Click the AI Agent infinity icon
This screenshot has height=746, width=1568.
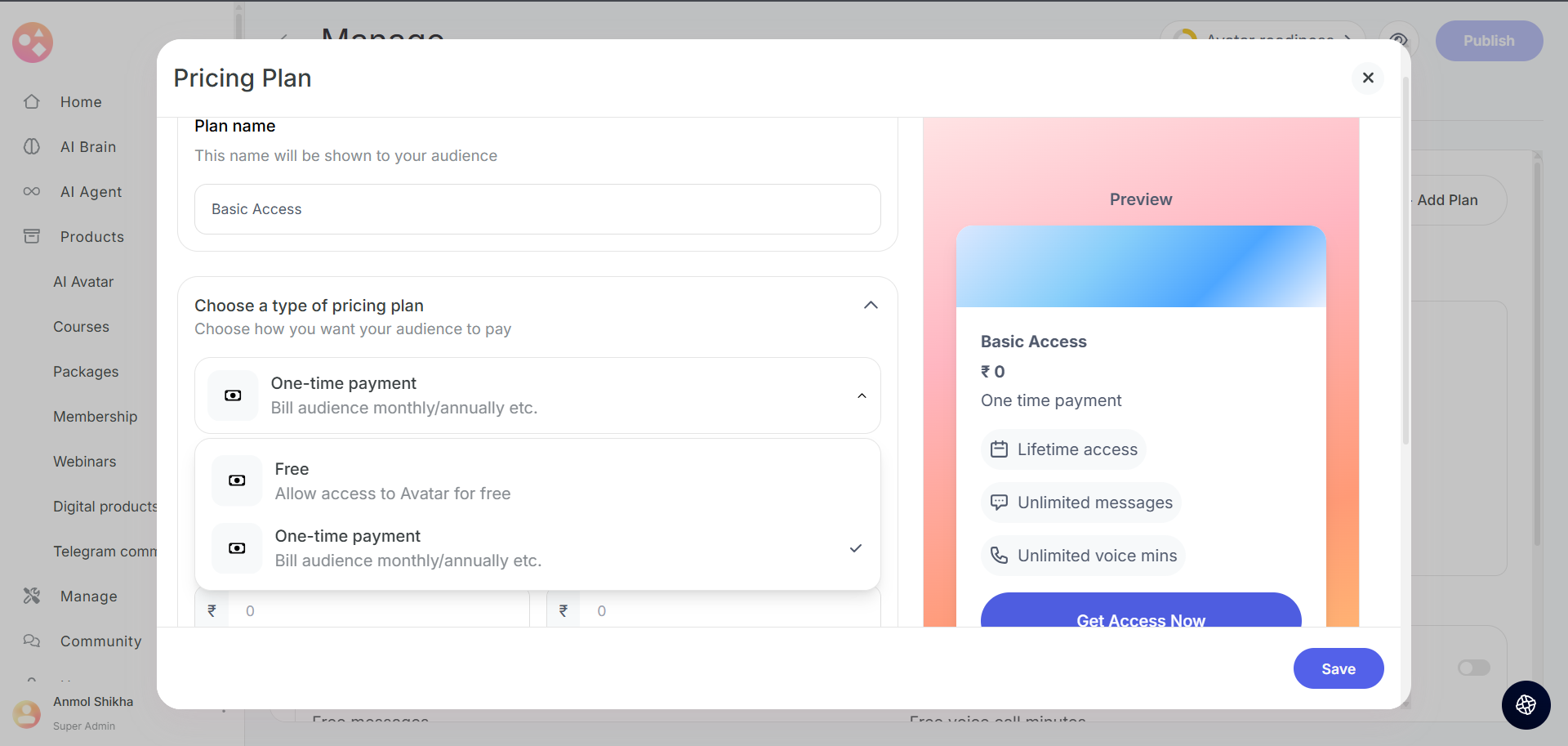point(32,191)
